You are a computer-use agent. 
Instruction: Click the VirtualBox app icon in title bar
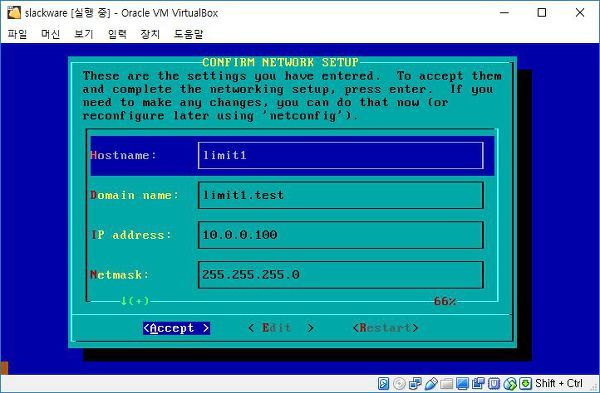tap(14, 13)
